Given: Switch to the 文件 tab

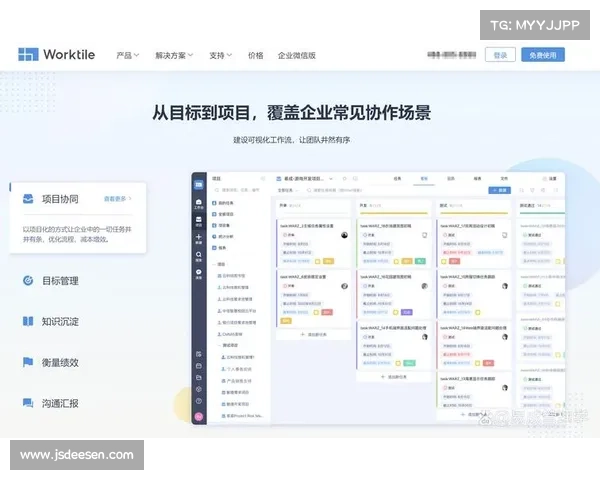Looking at the screenshot, I should click(504, 179).
